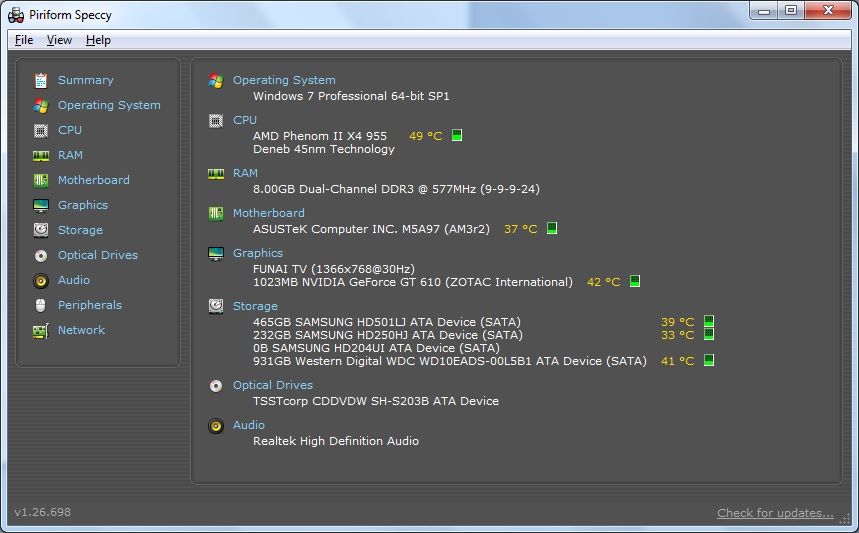Click the Storage hard drive icon in sidebar
859x533 pixels.
(x=41, y=230)
